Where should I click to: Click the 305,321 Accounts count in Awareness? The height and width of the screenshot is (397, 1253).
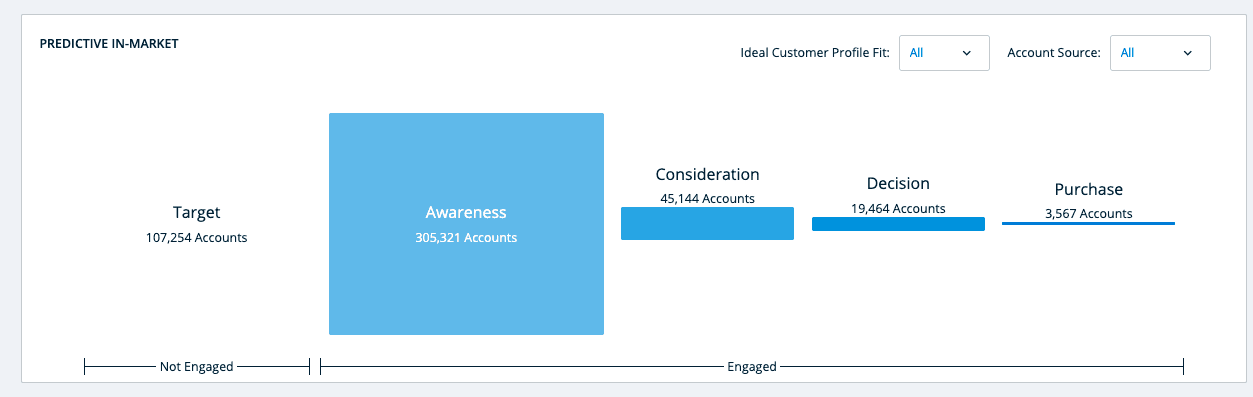[466, 238]
